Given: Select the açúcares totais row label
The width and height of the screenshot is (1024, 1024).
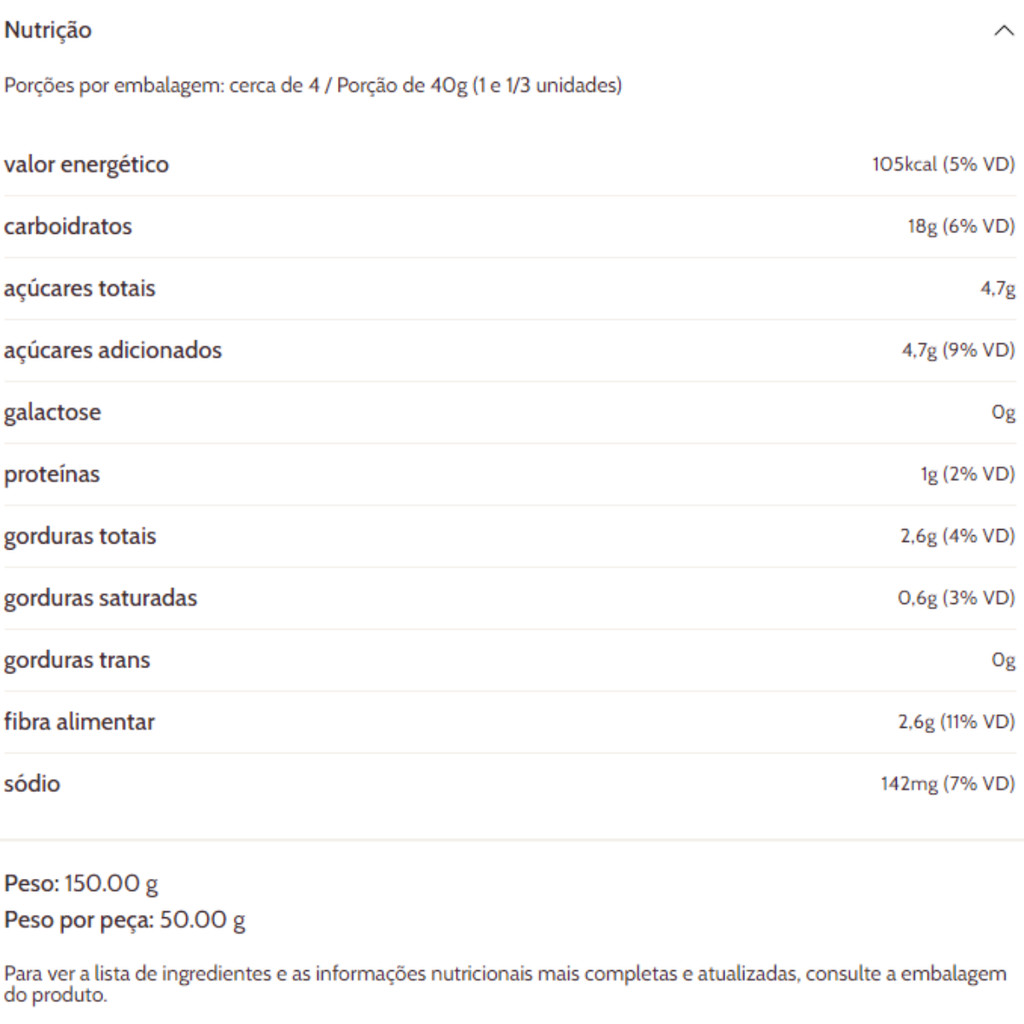Looking at the screenshot, I should (80, 289).
